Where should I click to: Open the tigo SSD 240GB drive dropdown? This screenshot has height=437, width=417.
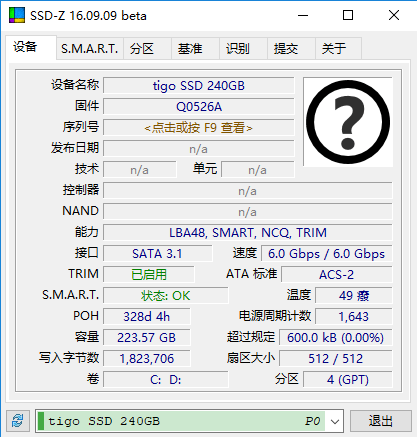point(335,421)
